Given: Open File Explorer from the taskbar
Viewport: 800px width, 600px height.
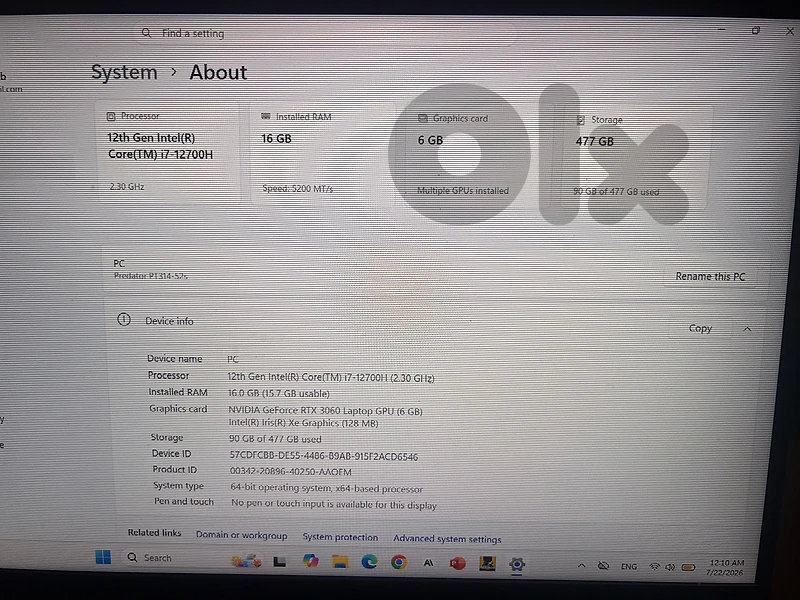Looking at the screenshot, I should (x=340, y=562).
